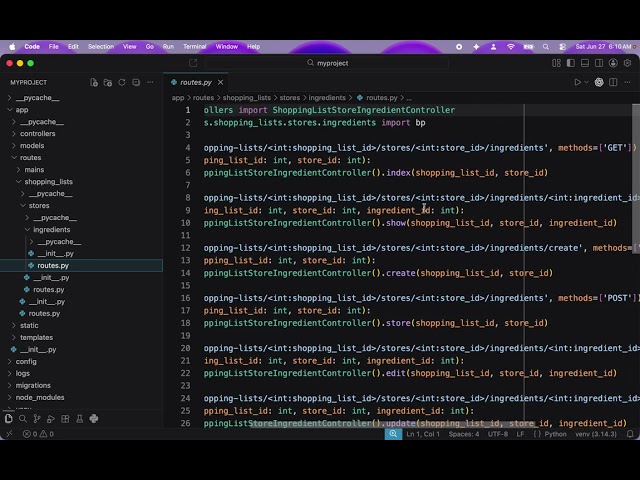Open the Selection menu
The width and height of the screenshot is (640, 480).
(101, 47)
